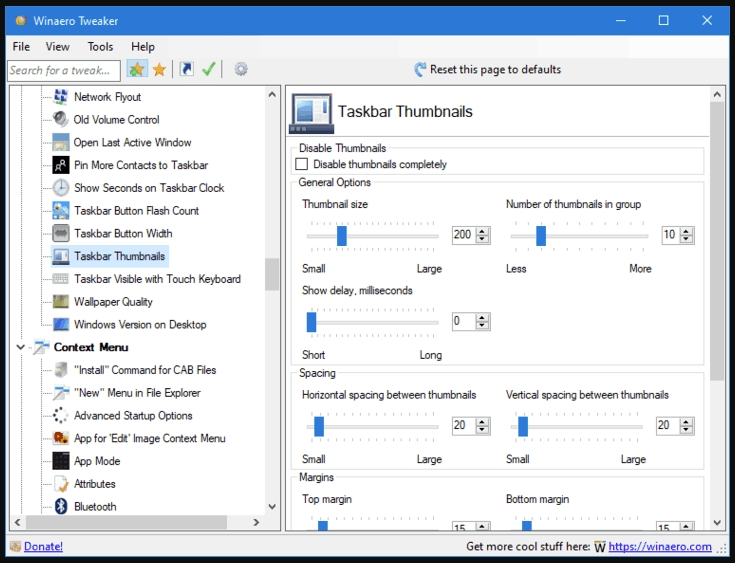Open the Tools menu

(100, 47)
